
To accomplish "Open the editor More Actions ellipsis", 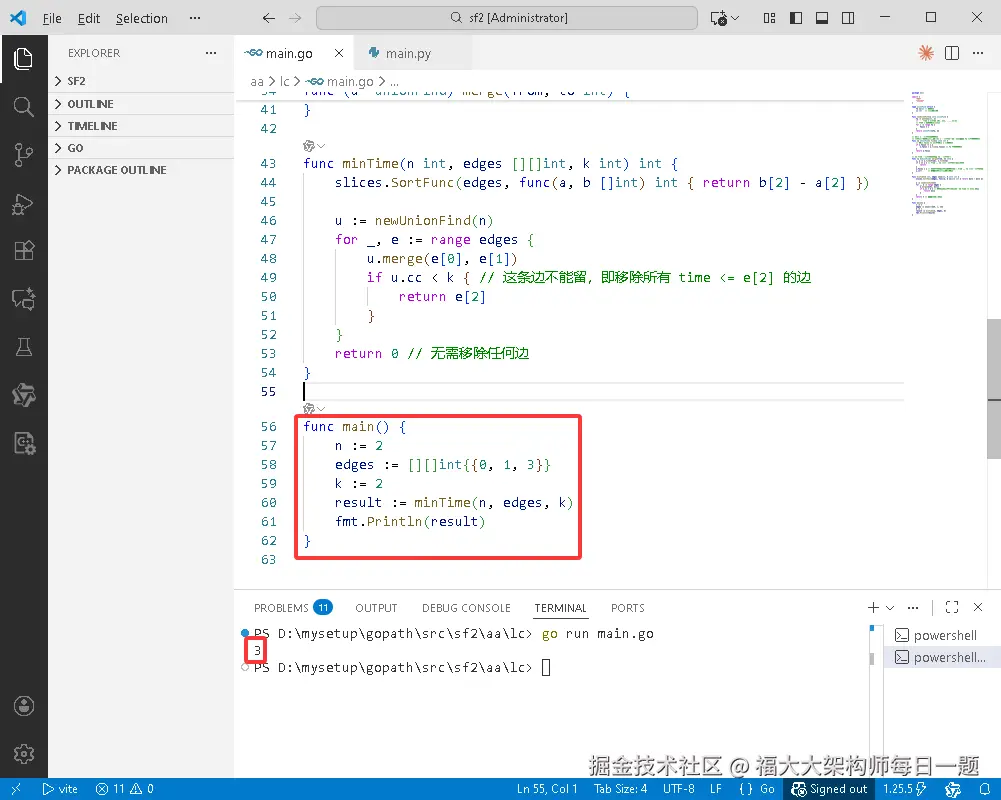I will (x=977, y=53).
